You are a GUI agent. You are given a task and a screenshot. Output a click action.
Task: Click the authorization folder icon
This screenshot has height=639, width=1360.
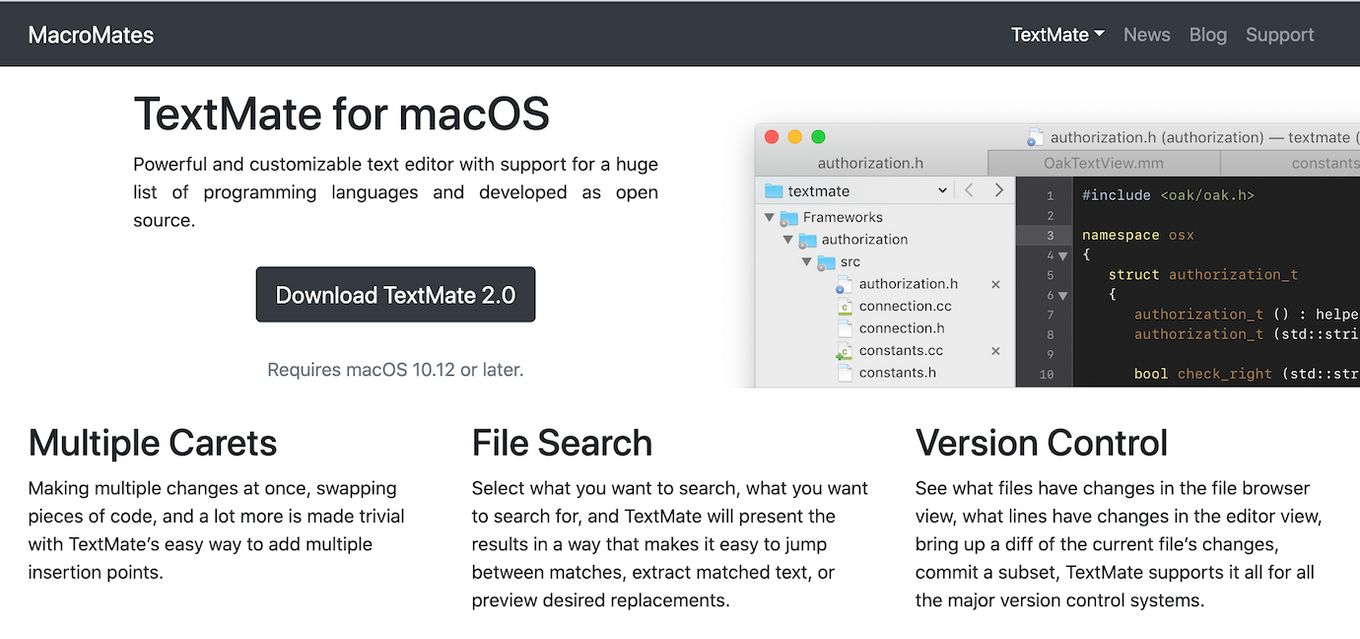tap(807, 240)
